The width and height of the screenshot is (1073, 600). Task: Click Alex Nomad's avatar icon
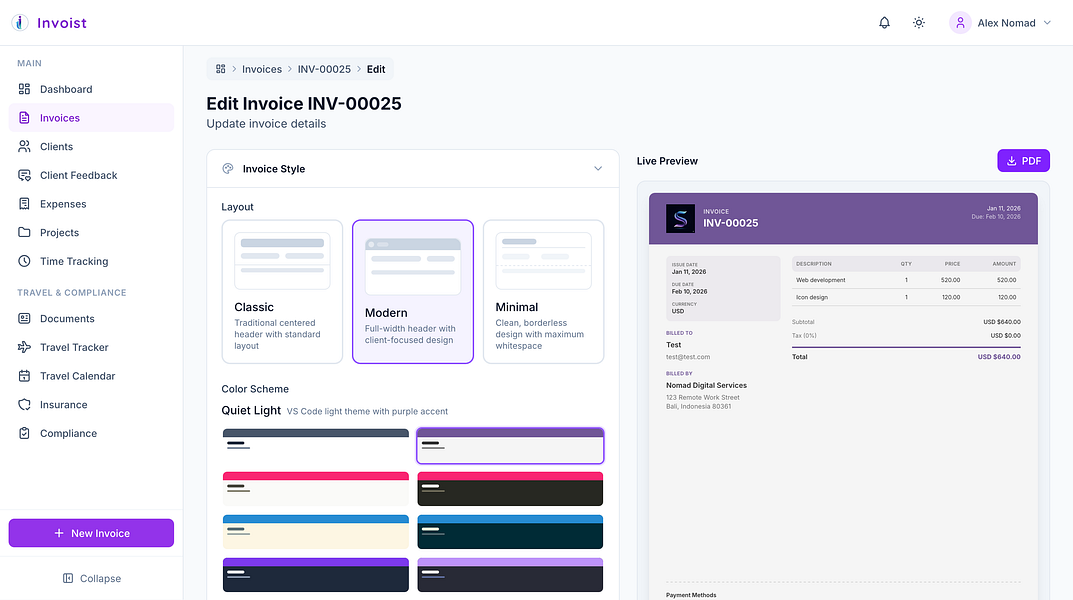tap(960, 23)
